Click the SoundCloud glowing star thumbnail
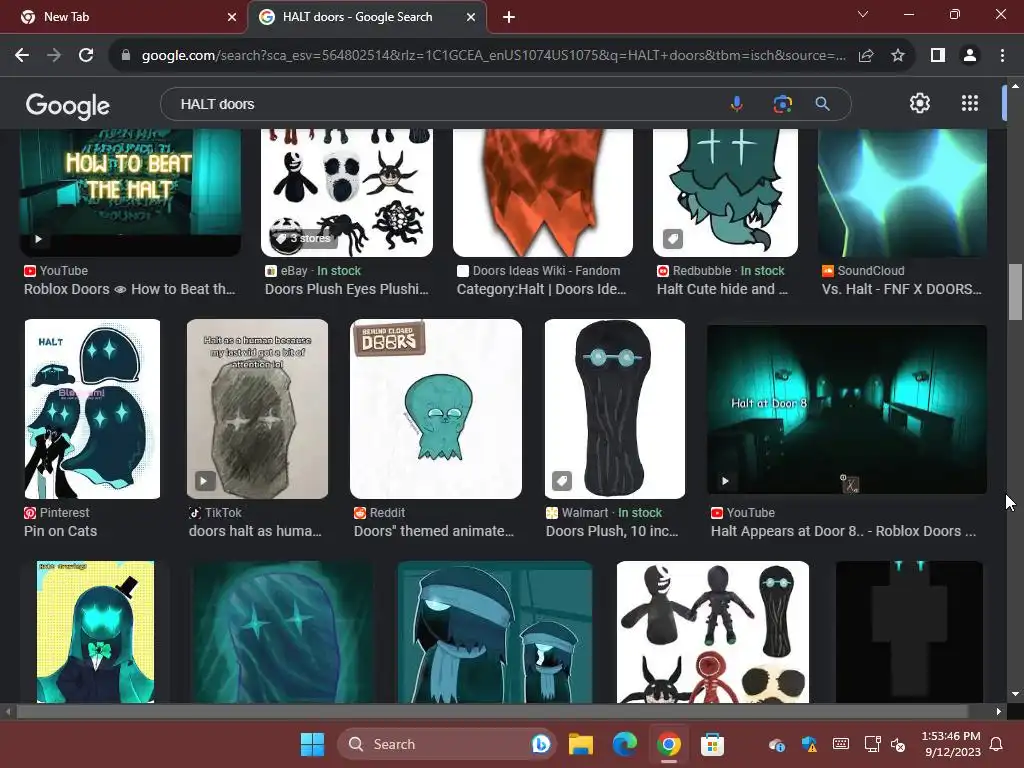The height and width of the screenshot is (768, 1024). coord(902,193)
